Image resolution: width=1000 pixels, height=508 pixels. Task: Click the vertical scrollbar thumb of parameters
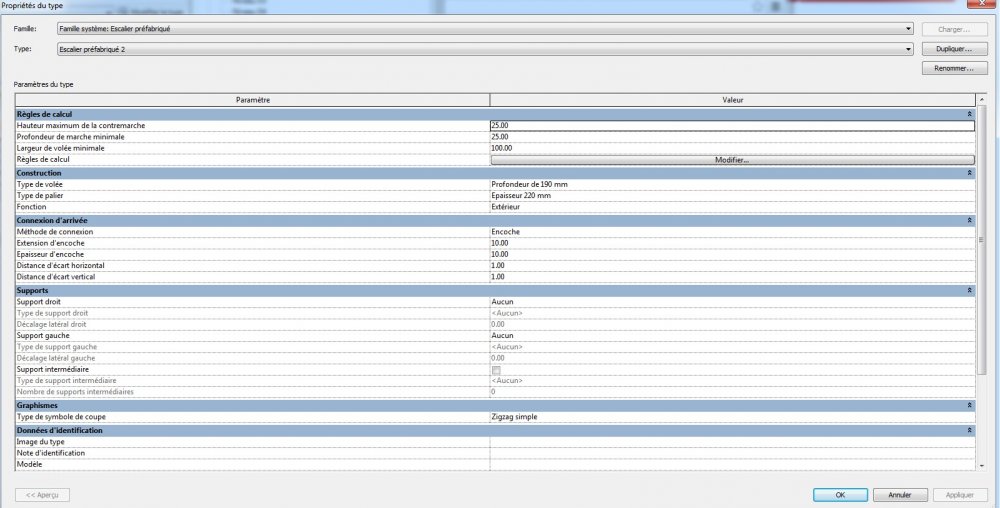click(982, 240)
